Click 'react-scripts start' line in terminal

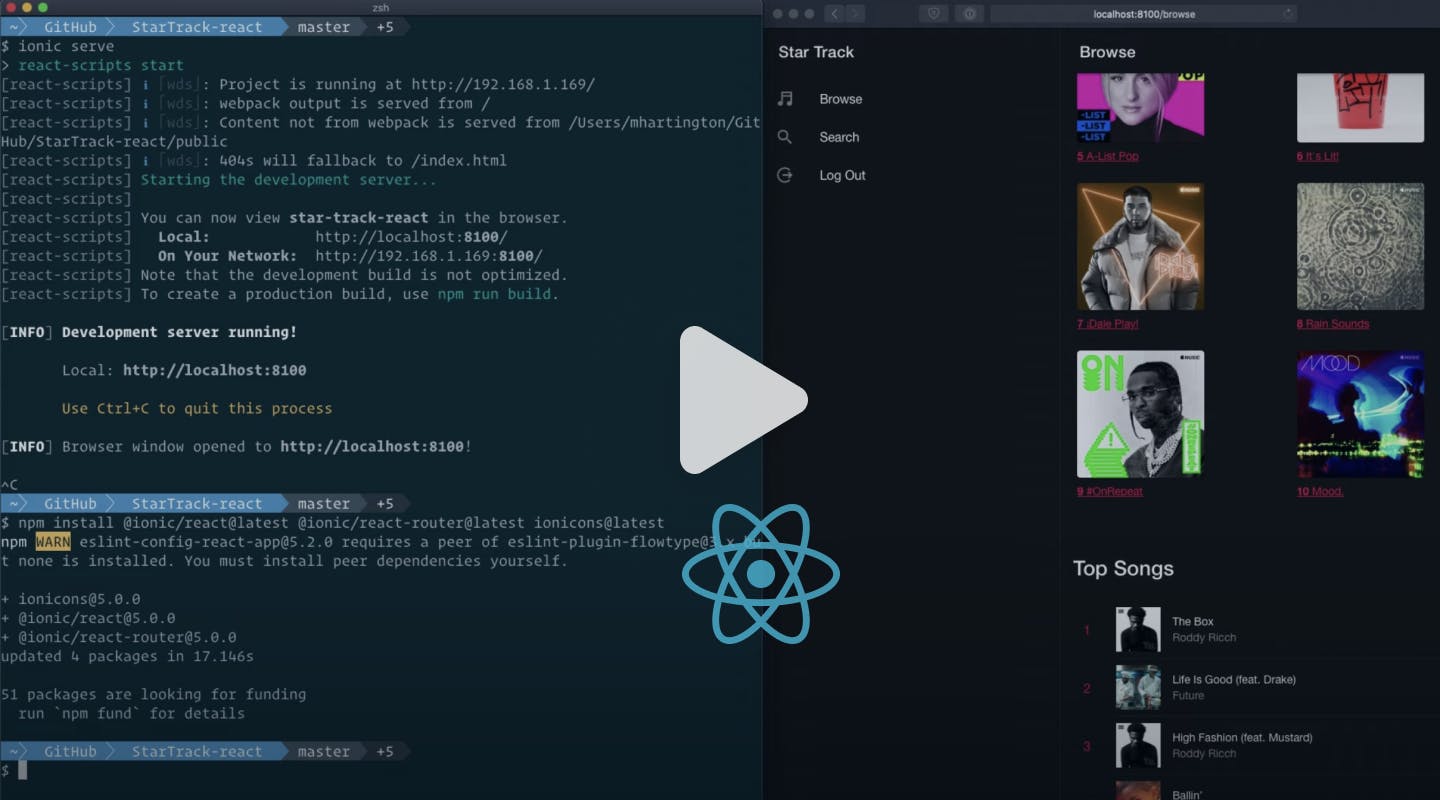tap(101, 65)
